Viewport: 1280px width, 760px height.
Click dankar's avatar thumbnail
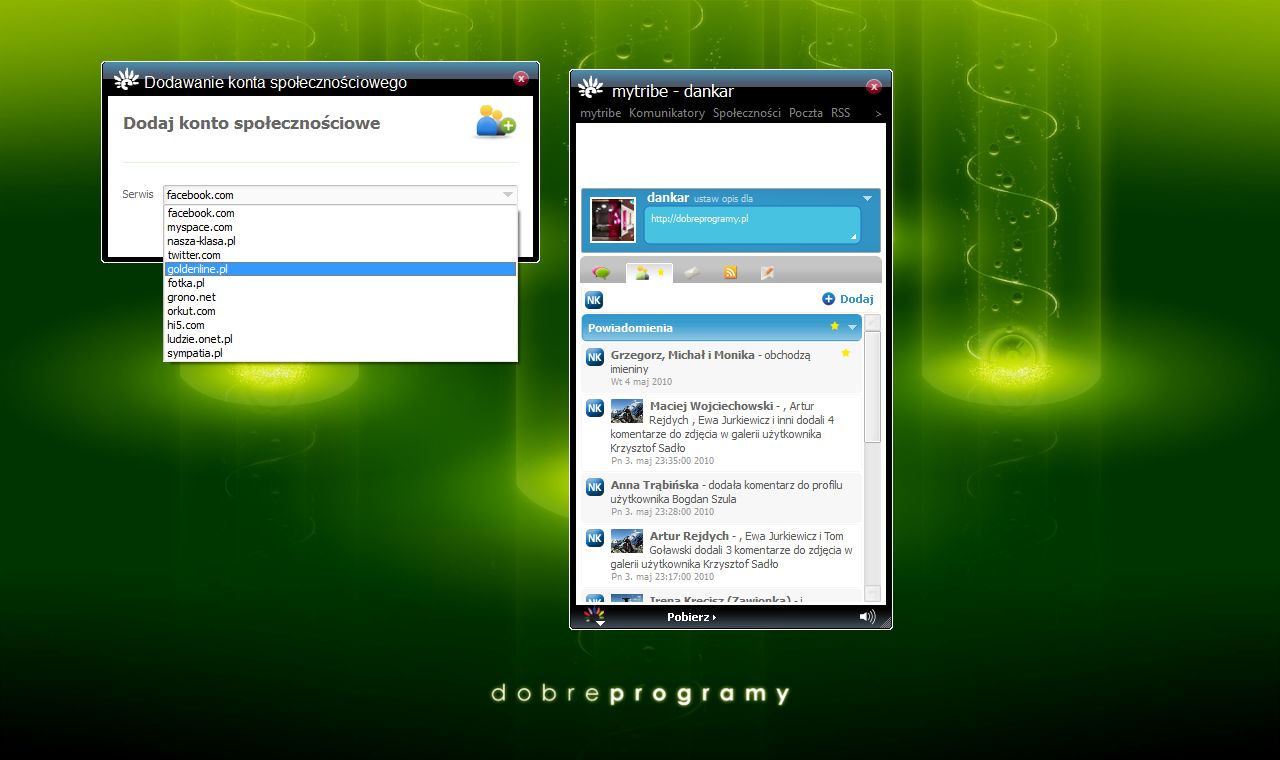(x=613, y=219)
